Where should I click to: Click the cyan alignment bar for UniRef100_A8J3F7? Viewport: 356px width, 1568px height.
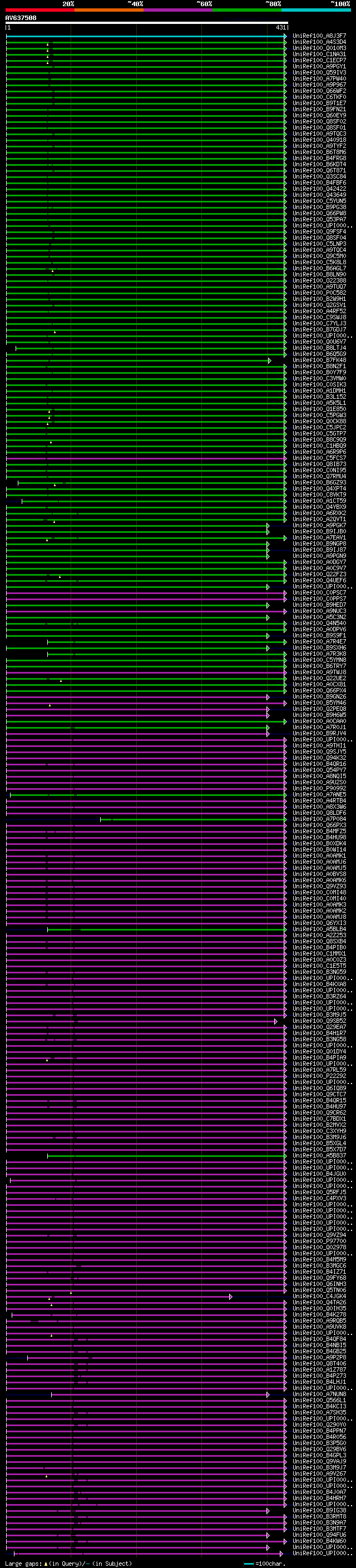pyautogui.click(x=146, y=36)
